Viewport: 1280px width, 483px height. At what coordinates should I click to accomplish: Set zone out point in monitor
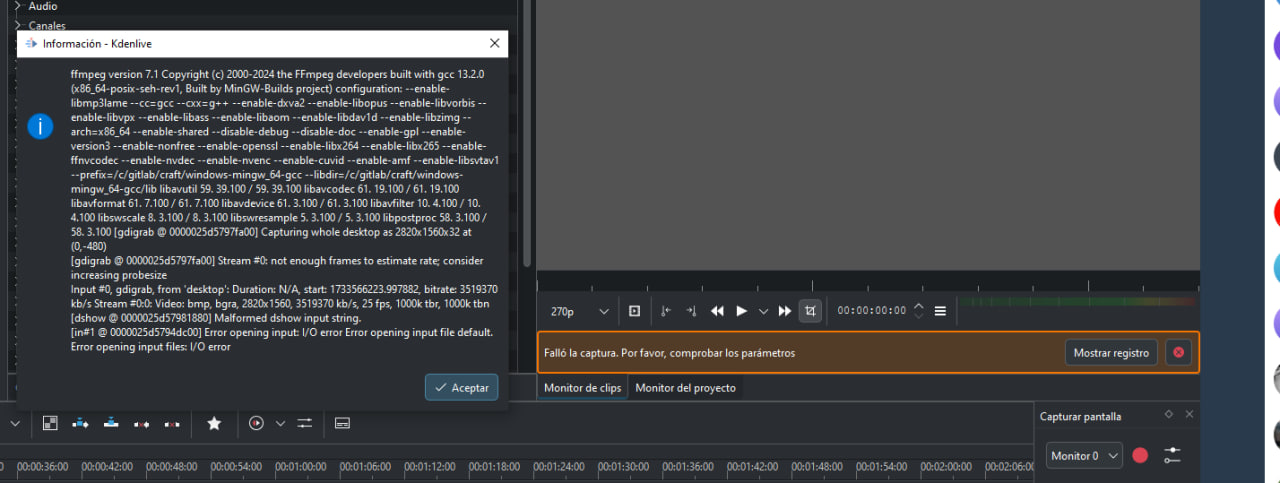click(x=691, y=311)
